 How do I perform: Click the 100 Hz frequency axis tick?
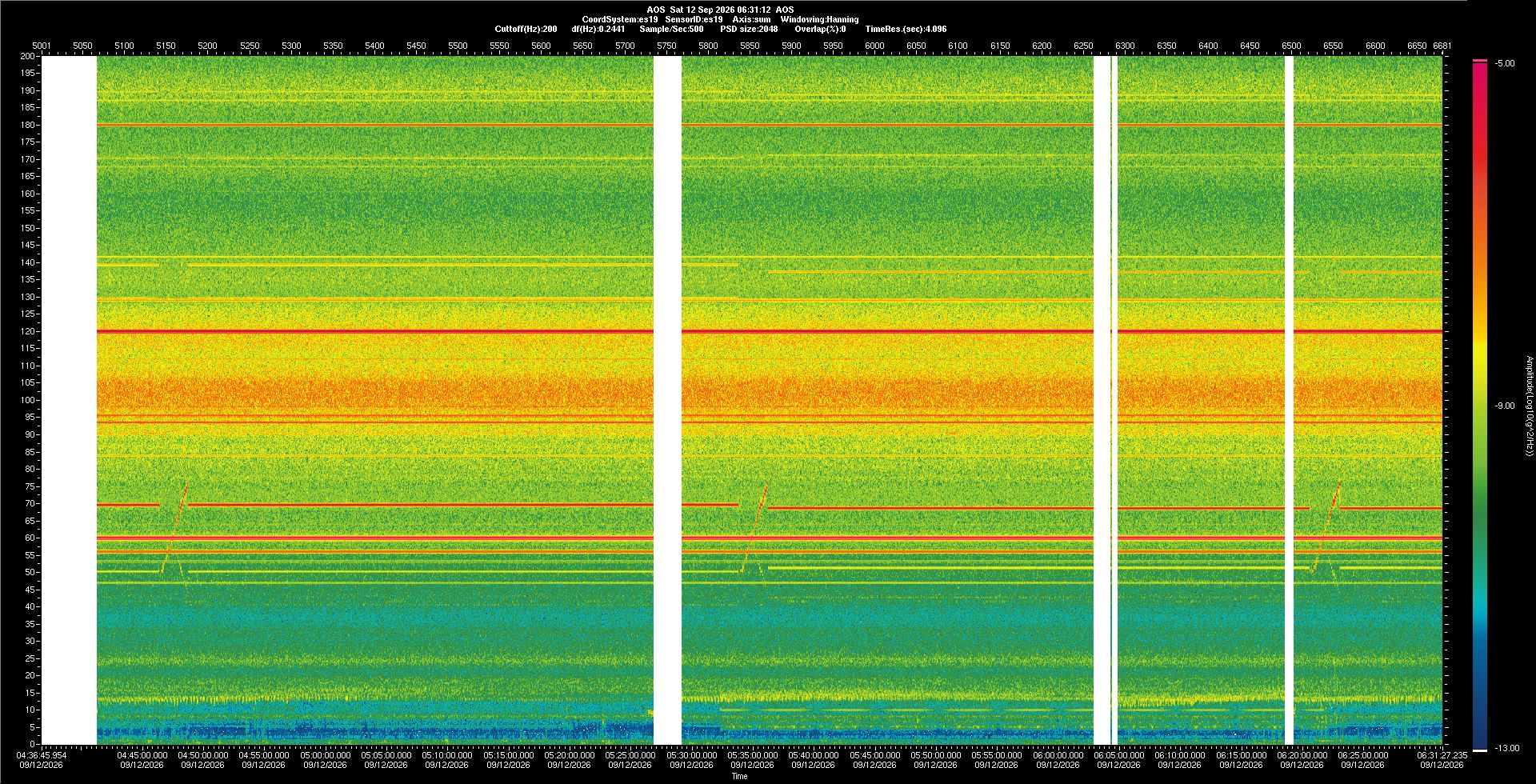point(28,400)
